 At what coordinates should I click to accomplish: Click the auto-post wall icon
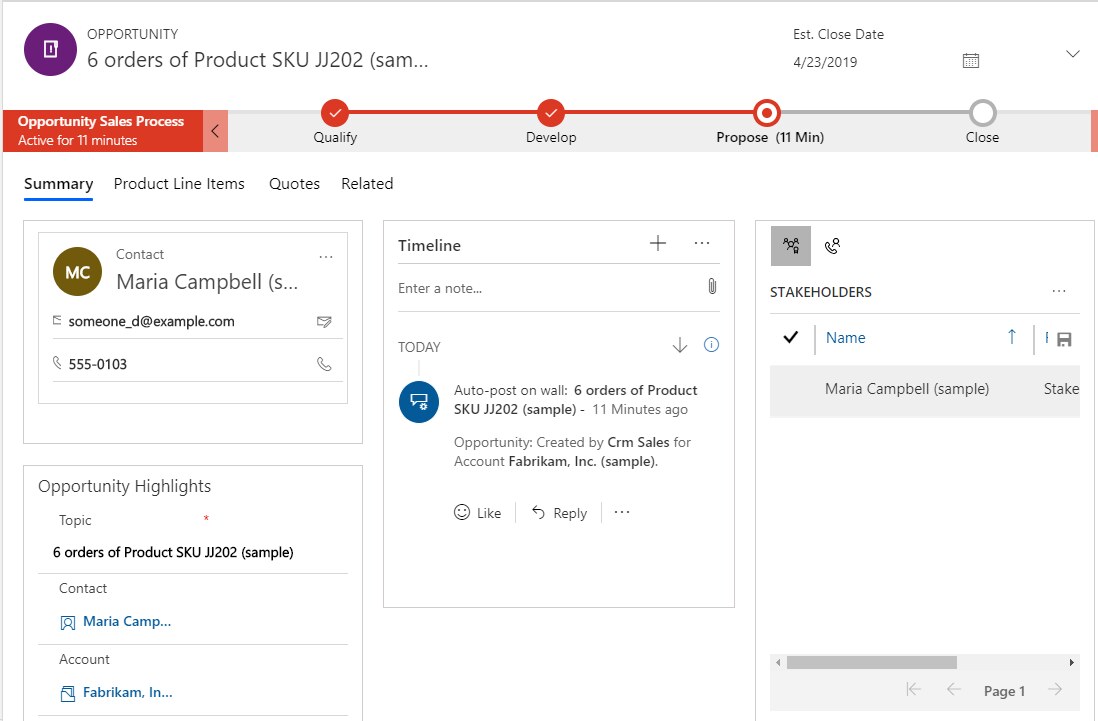pos(419,402)
